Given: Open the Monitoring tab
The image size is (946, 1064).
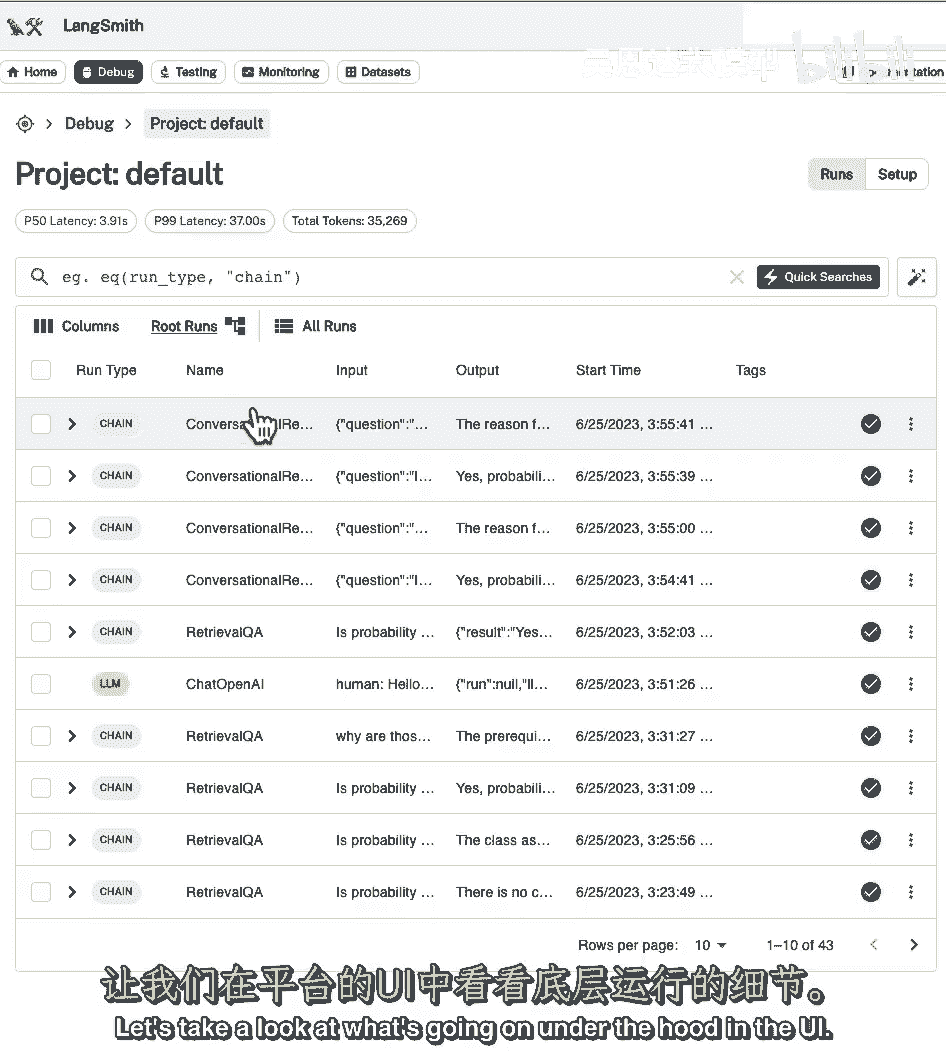Looking at the screenshot, I should pos(281,72).
